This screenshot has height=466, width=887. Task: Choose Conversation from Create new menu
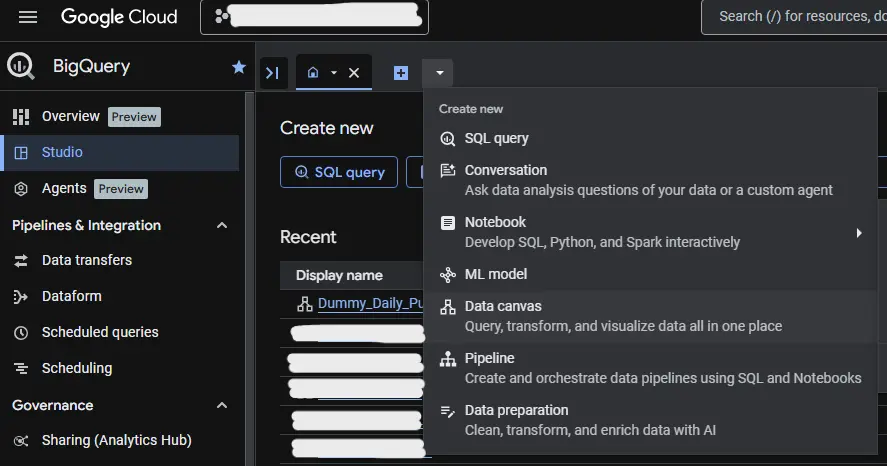(650, 180)
